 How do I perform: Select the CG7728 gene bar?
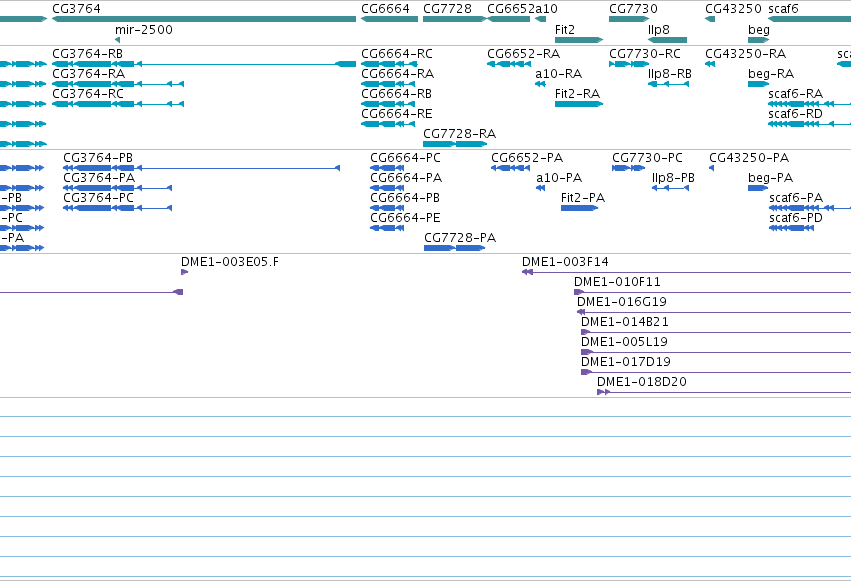click(454, 19)
